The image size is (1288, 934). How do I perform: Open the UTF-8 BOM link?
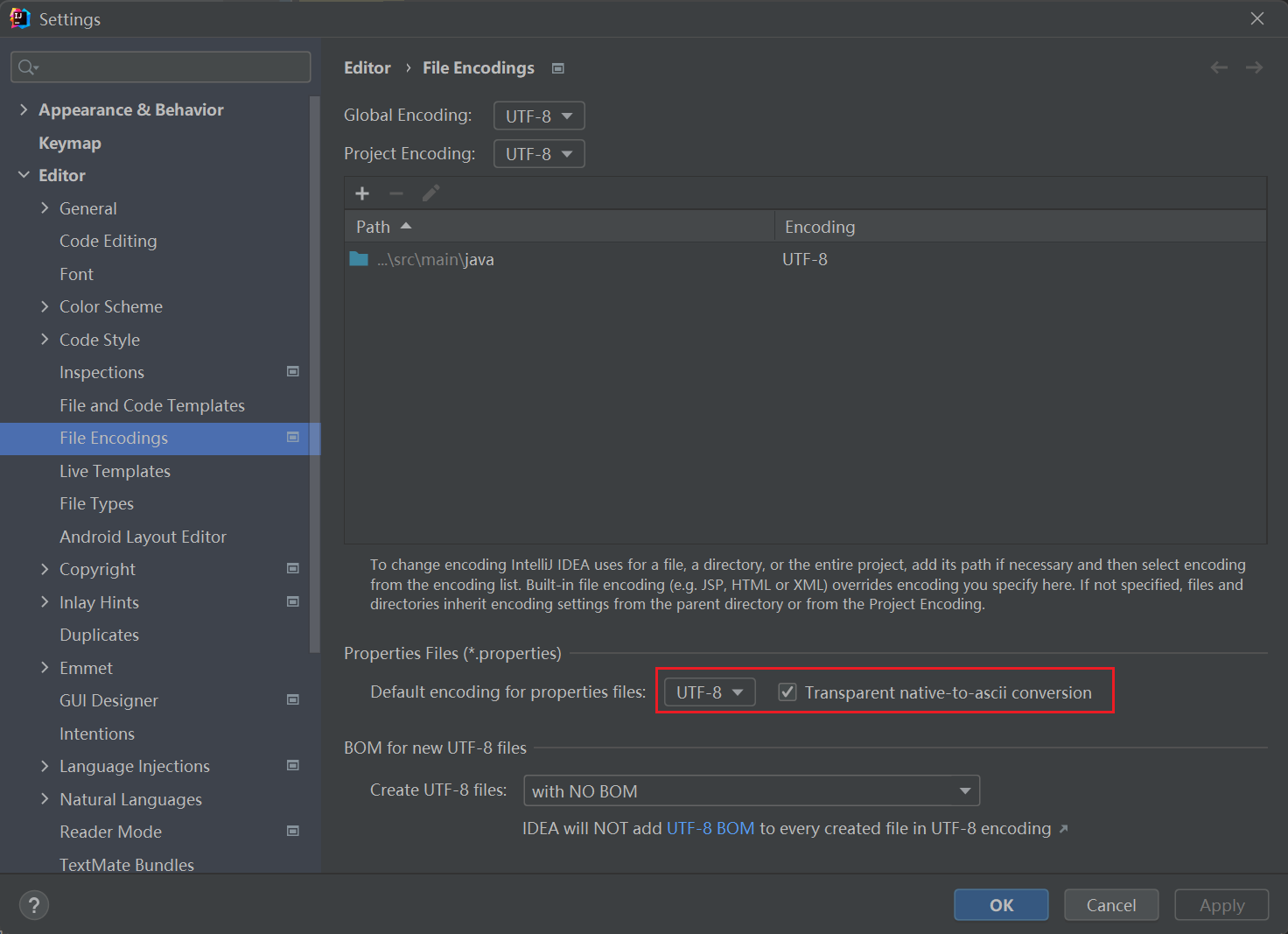click(710, 828)
